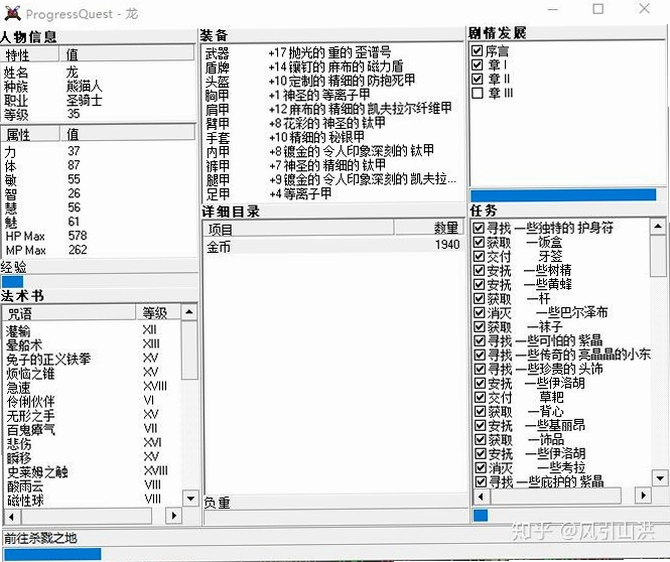This screenshot has width=670, height=562.
Task: Click the bottom task progress bar
Action: click(335, 554)
